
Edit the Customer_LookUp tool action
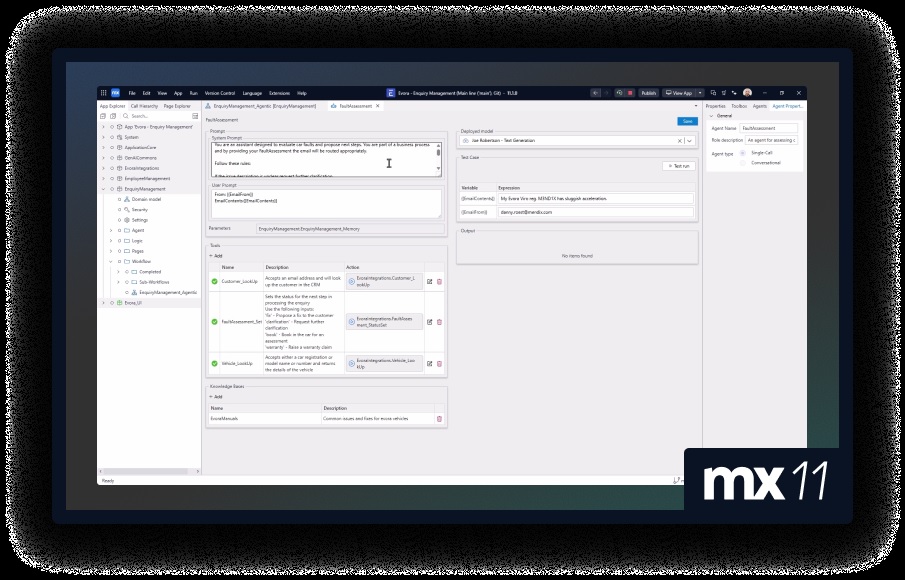[428, 281]
